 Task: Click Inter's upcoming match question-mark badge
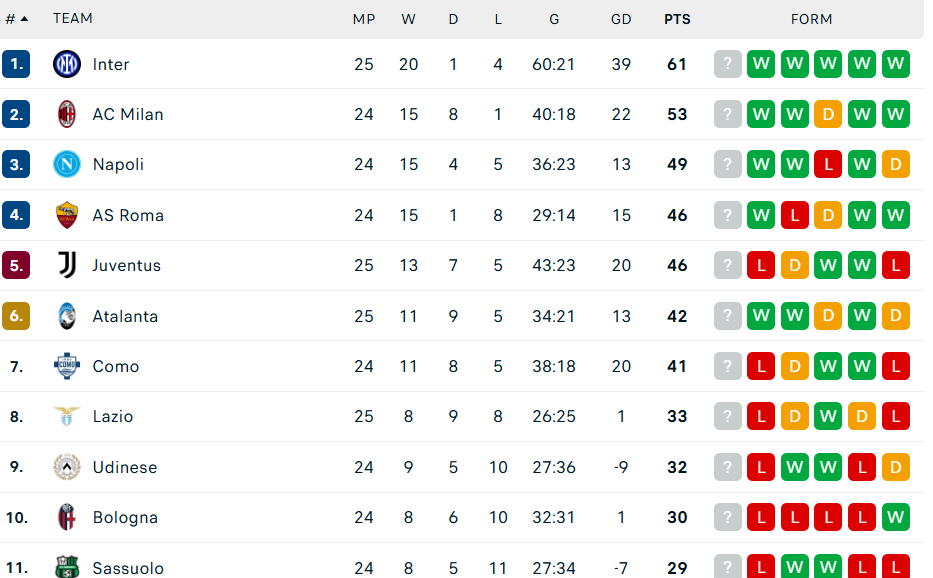pyautogui.click(x=728, y=64)
